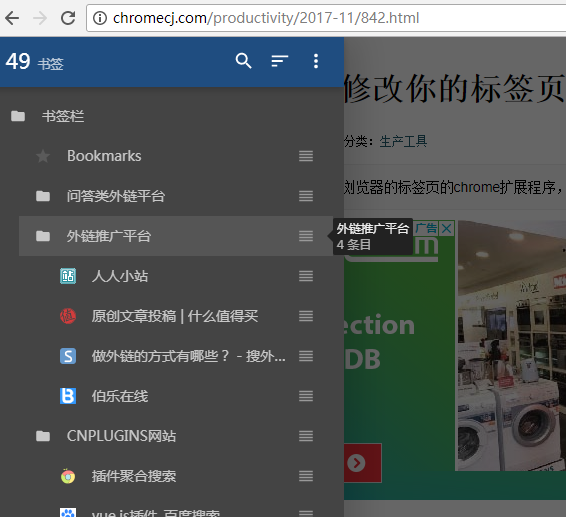
Task: Focus the chromecj.com address bar
Action: coord(326,18)
